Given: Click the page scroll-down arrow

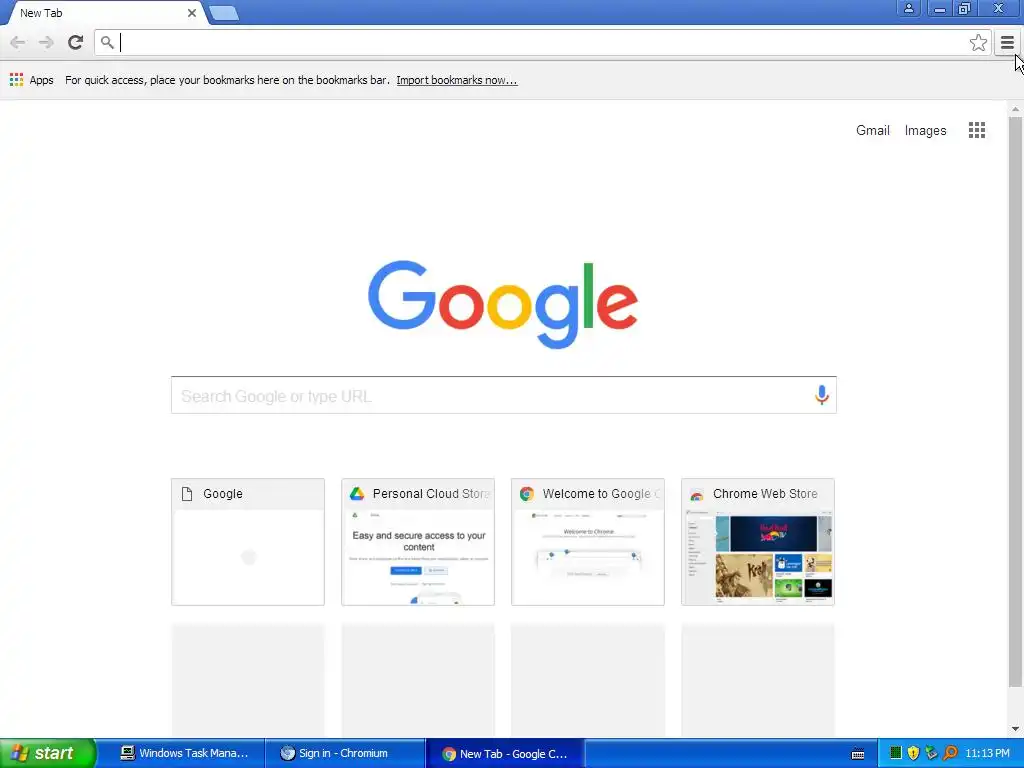Looking at the screenshot, I should tap(1015, 729).
